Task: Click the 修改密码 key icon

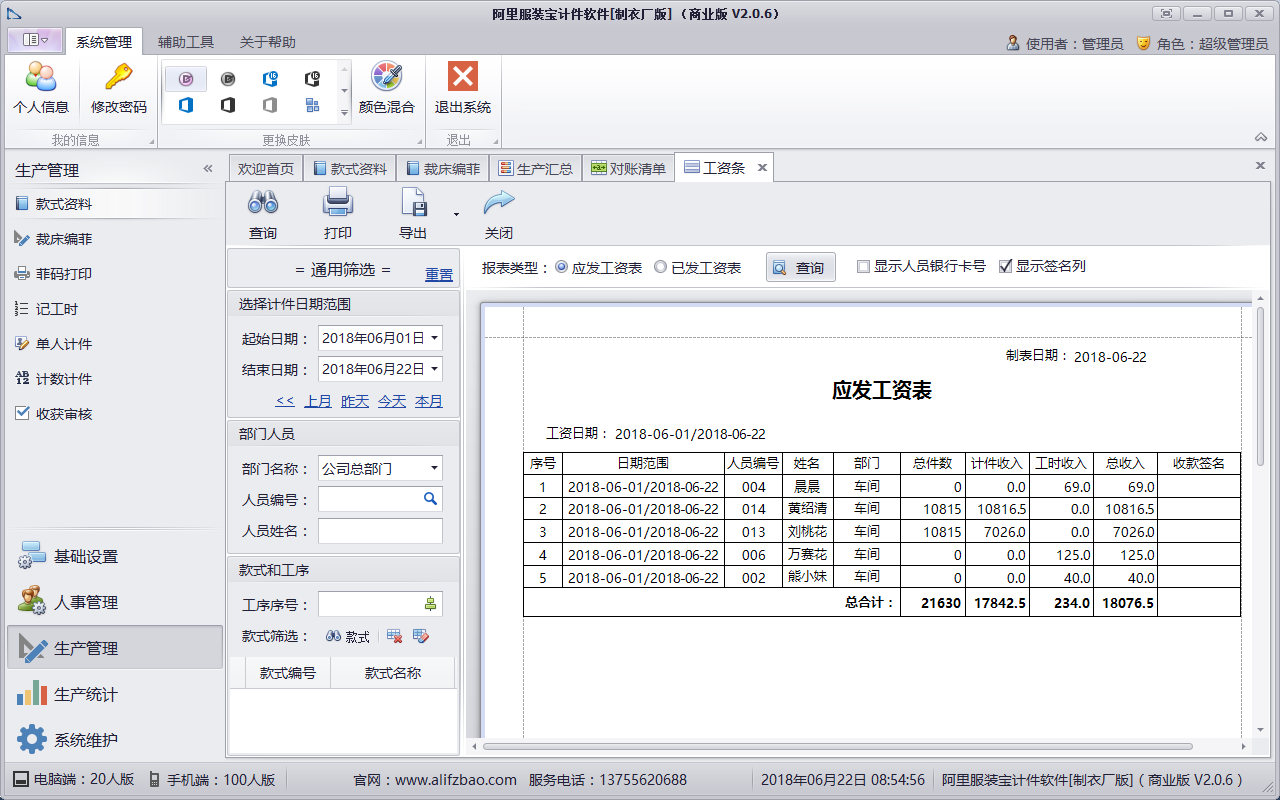Action: coord(119,78)
